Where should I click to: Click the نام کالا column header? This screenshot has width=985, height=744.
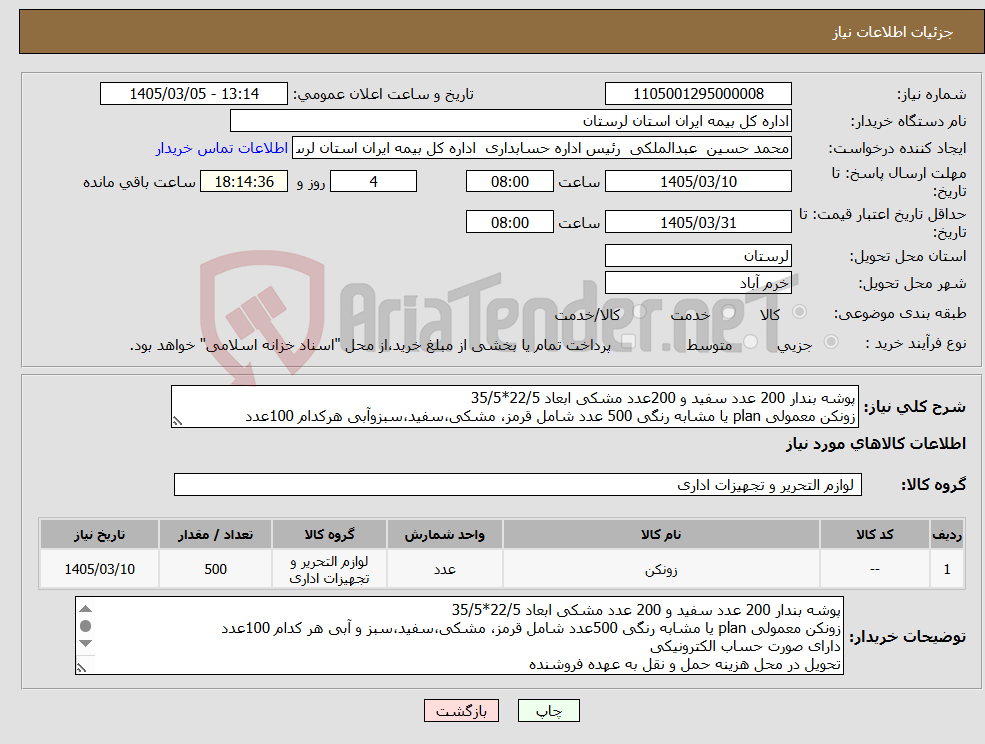(x=661, y=535)
